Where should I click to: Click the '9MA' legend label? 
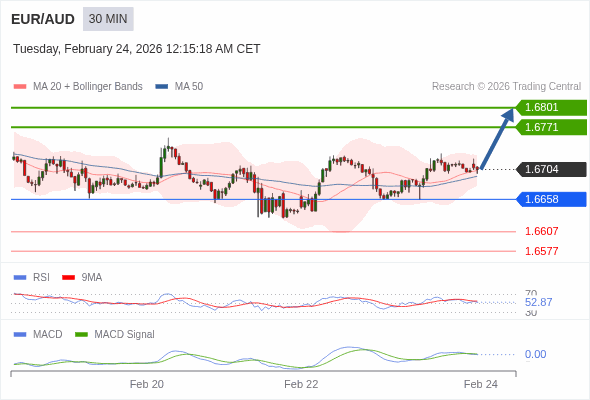92,278
